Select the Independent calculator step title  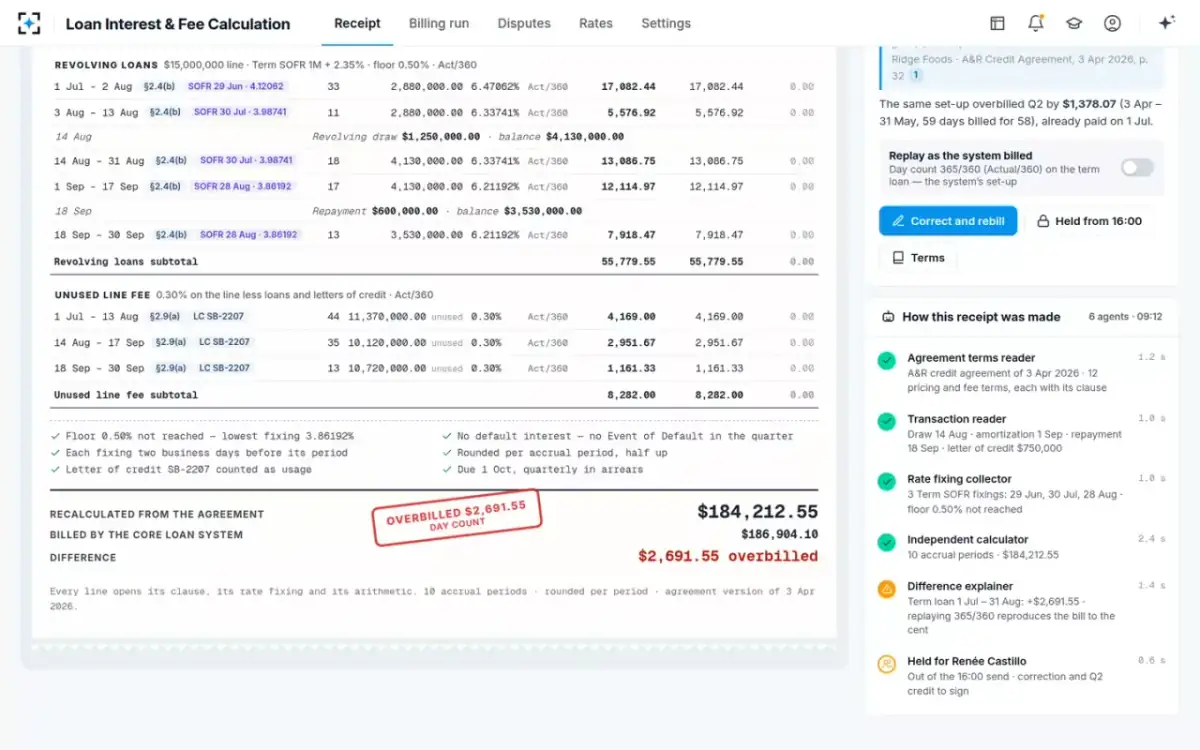pos(968,540)
